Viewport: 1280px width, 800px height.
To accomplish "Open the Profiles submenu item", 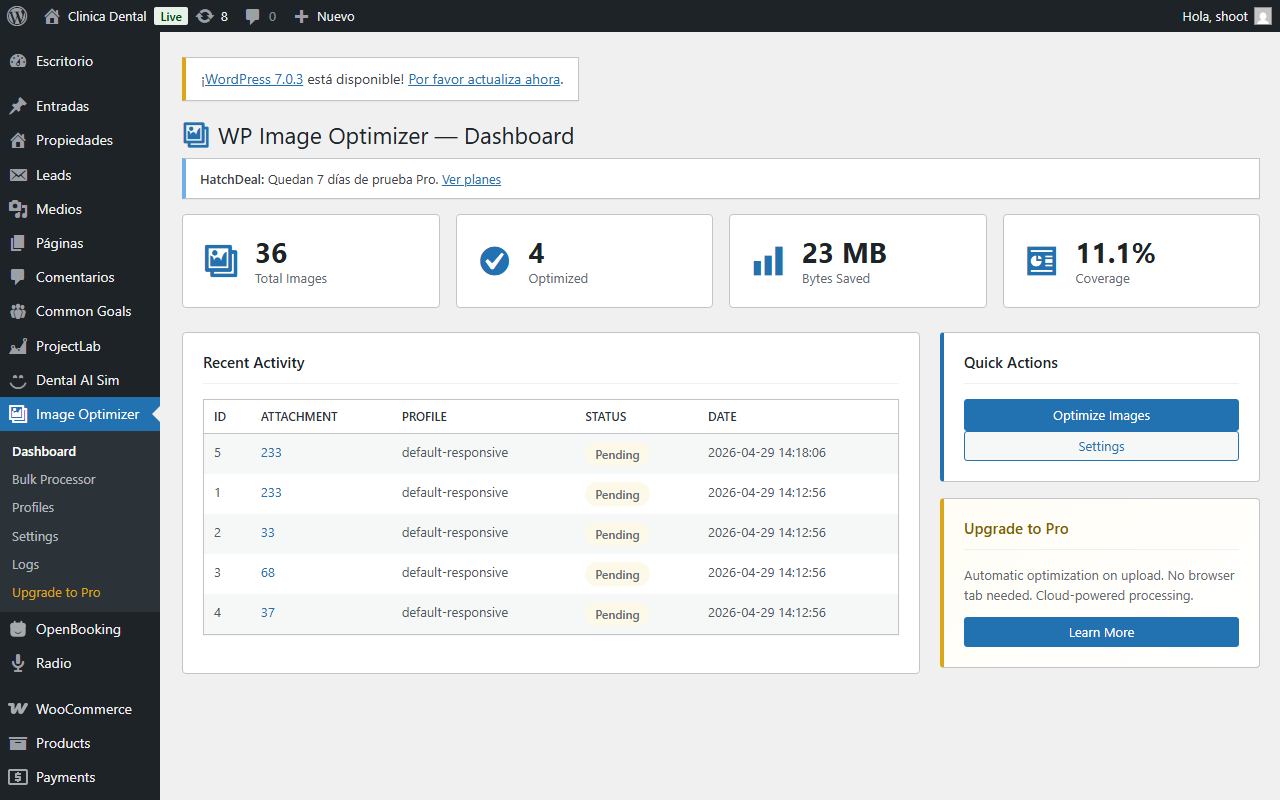I will click(x=33, y=507).
